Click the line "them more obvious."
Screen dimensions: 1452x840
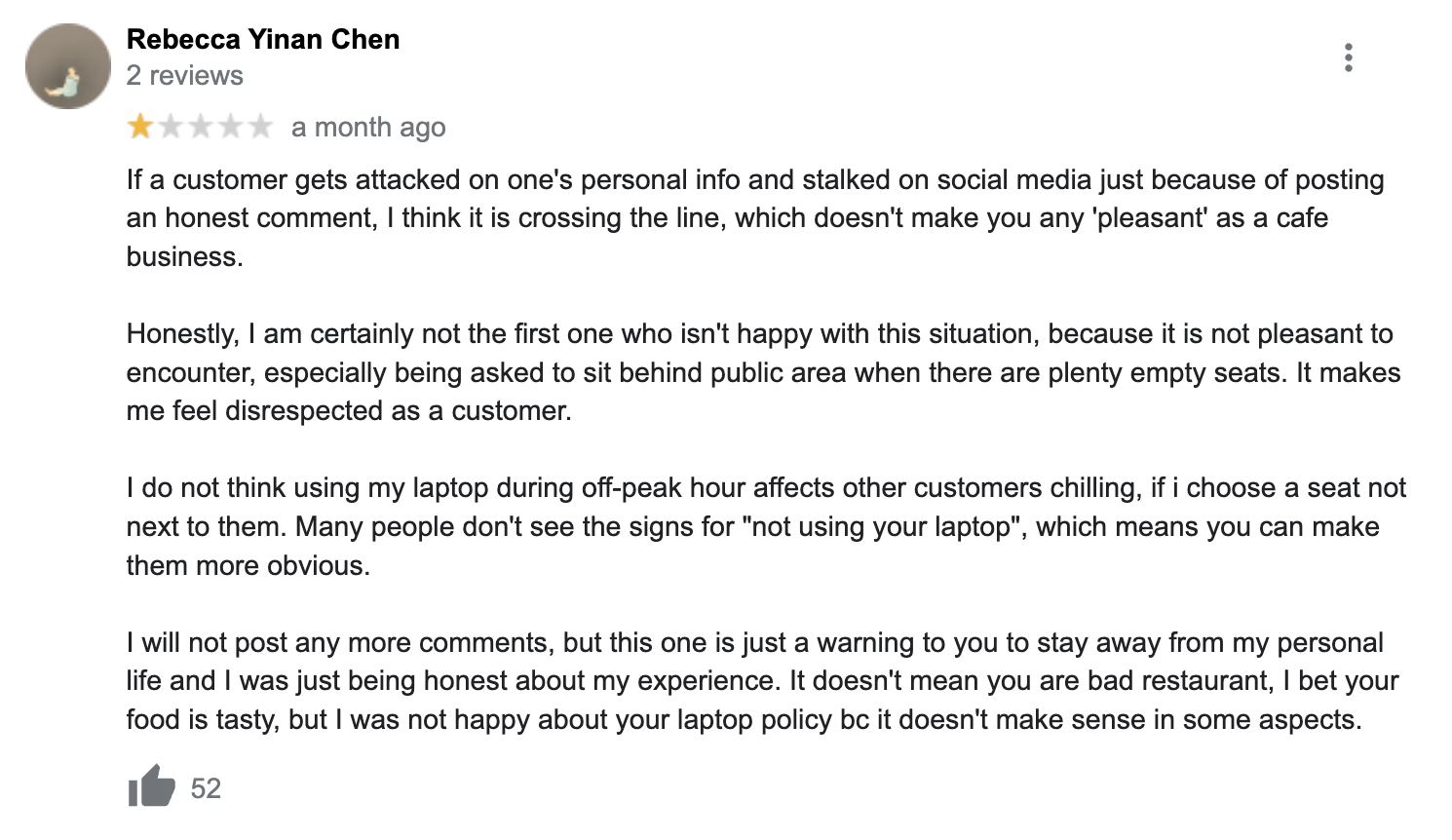click(248, 565)
